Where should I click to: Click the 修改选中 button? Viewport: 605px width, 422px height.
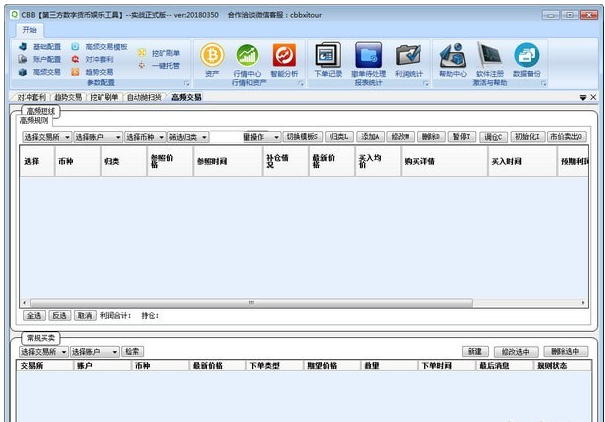[x=515, y=351]
